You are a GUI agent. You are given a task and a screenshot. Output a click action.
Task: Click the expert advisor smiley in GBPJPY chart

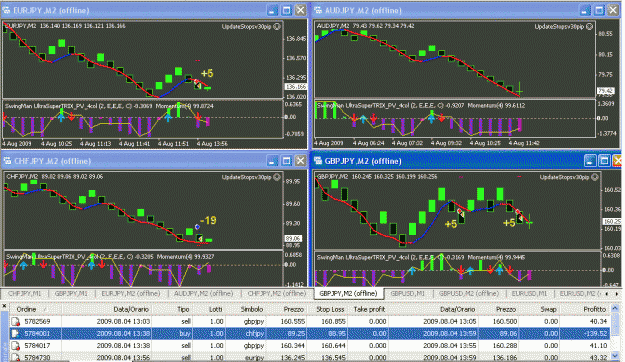pyautogui.click(x=595, y=177)
